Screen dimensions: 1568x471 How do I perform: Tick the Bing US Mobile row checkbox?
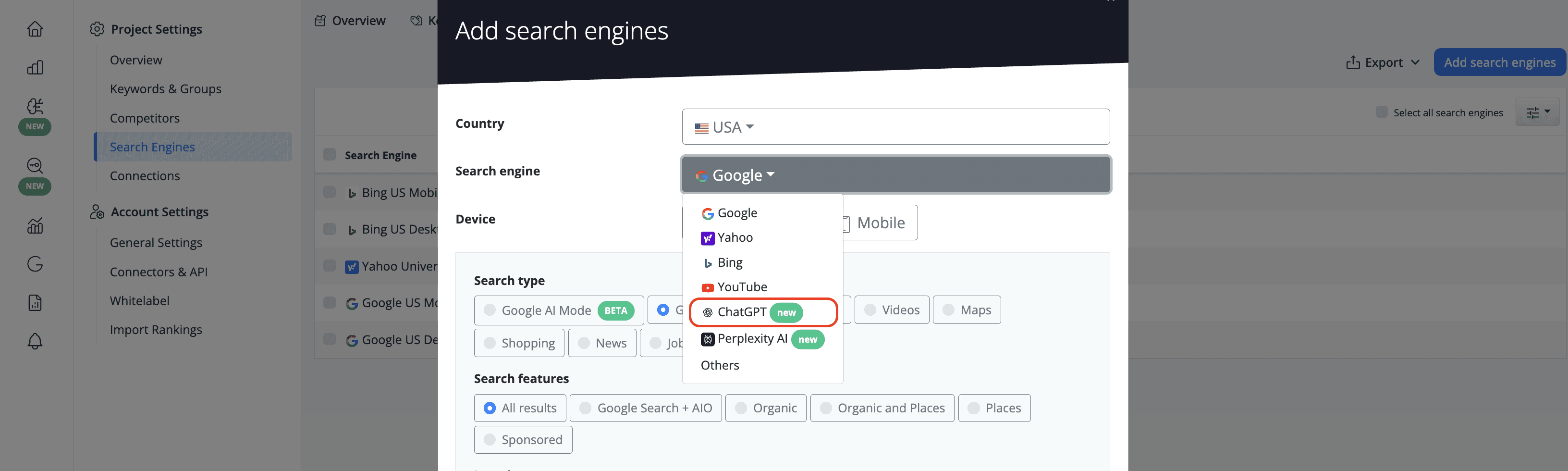329,192
